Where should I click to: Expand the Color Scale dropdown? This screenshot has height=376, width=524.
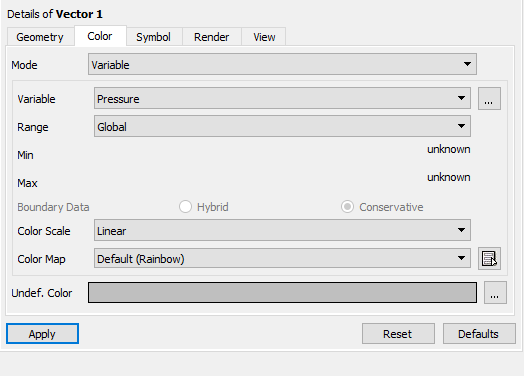click(282, 230)
